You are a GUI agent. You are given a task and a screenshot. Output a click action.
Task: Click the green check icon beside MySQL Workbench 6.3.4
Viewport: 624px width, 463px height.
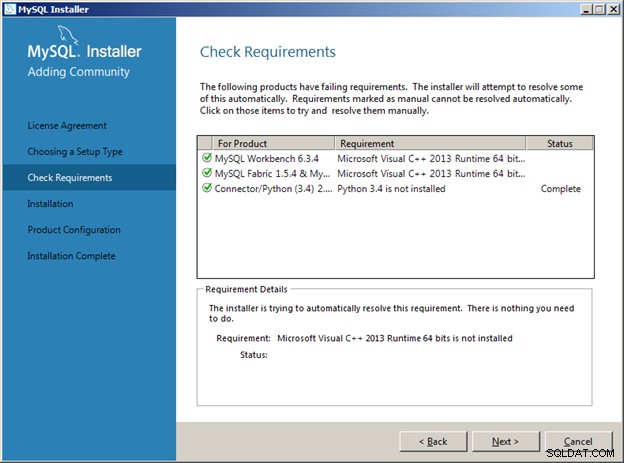[x=207, y=158]
